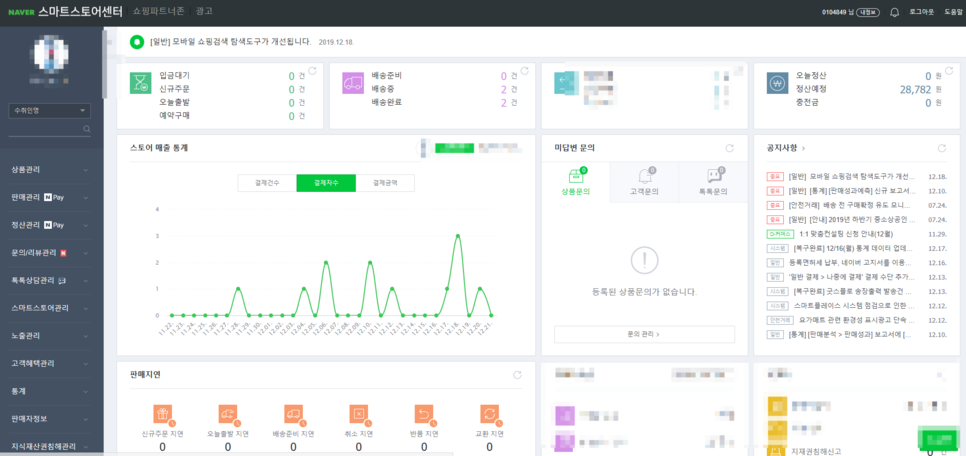The image size is (966, 456).
Task: Open 광고 in the top bar
Action: pyautogui.click(x=204, y=12)
